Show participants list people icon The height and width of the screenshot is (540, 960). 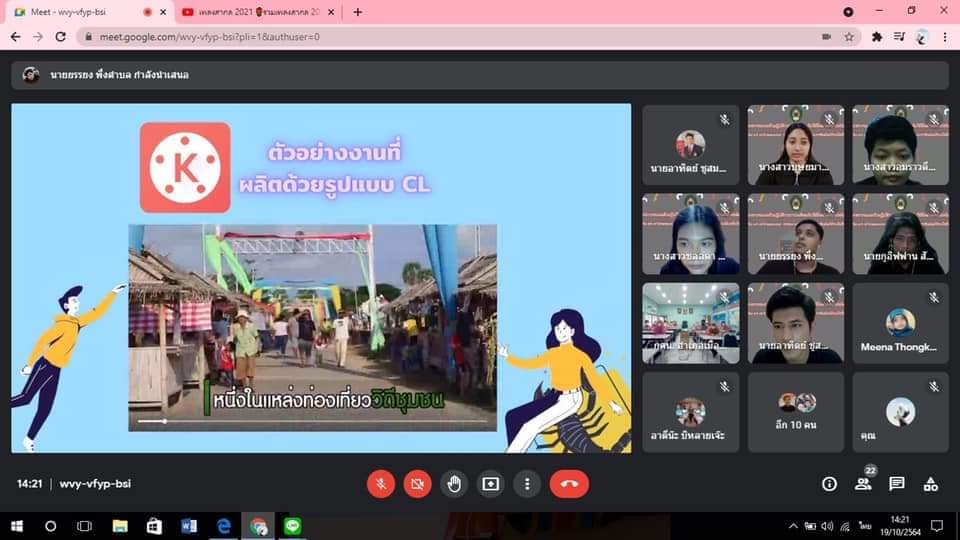pyautogui.click(x=863, y=484)
